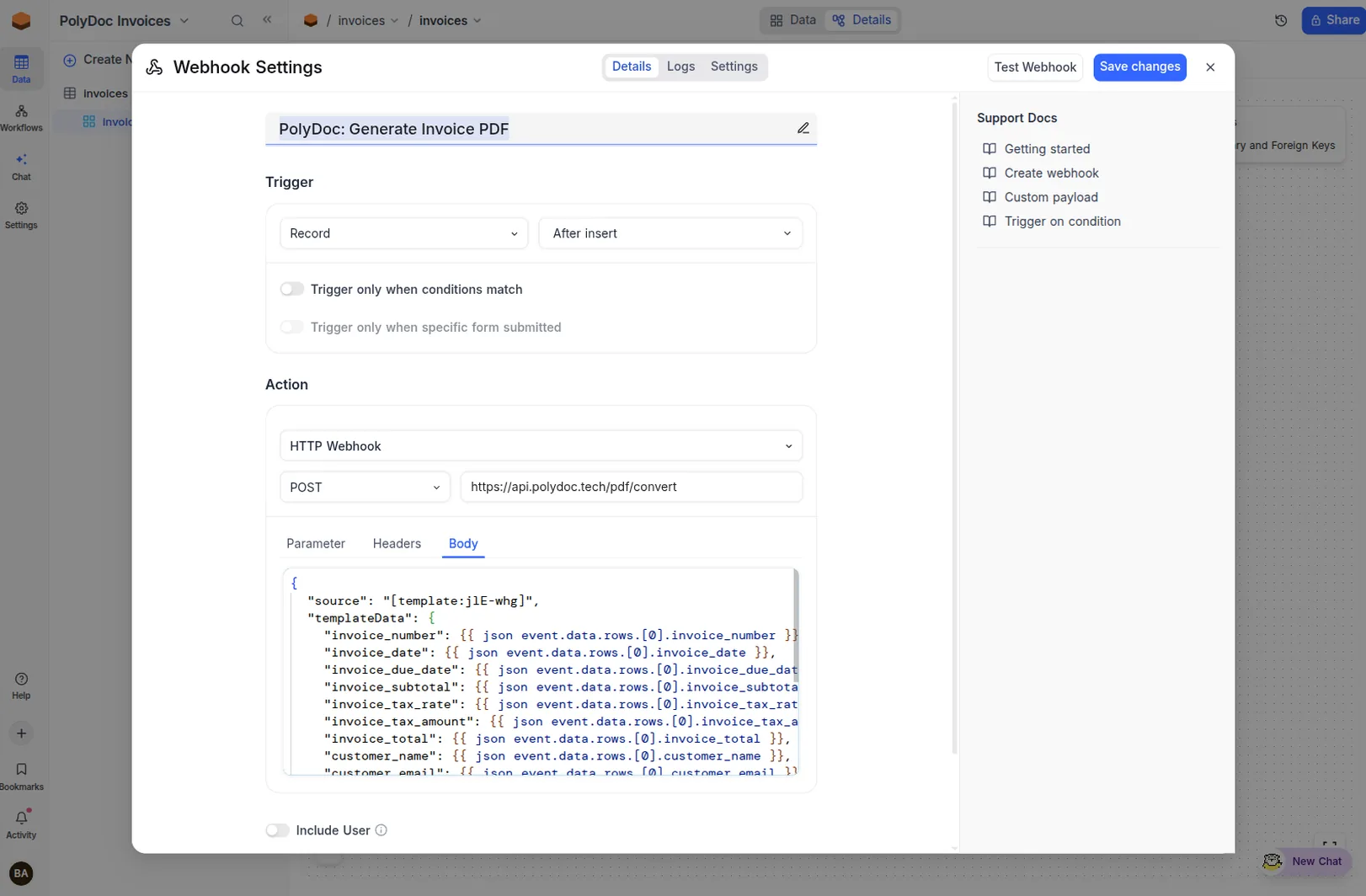Click the Getting started book icon
1366x896 pixels.
[990, 149]
